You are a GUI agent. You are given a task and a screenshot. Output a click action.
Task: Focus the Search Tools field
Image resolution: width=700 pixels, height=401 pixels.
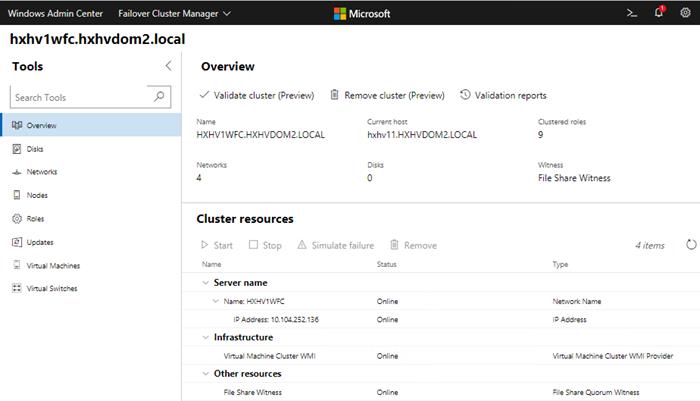click(x=90, y=97)
